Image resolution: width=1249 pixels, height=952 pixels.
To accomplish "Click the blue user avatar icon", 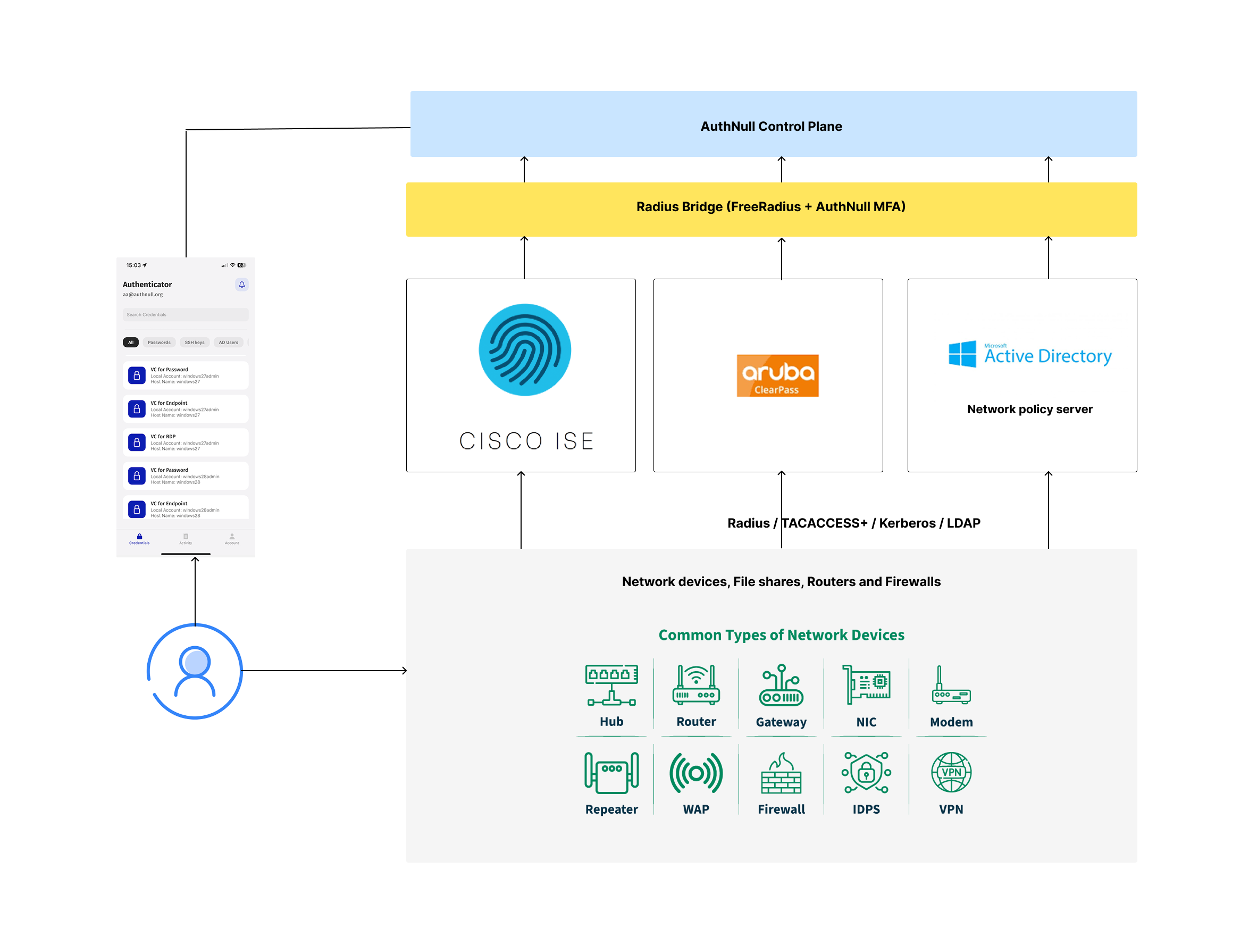I will (x=194, y=671).
